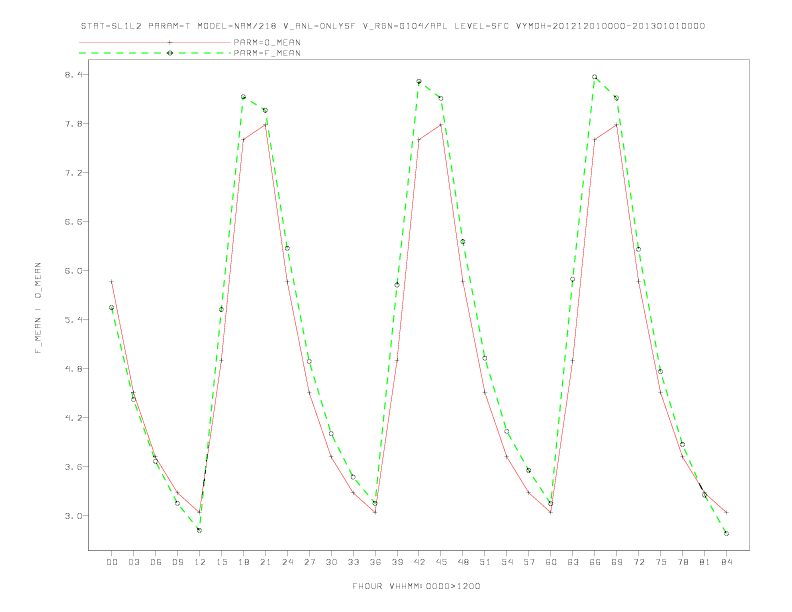Click the y-axis tick value 6.6

[73, 222]
